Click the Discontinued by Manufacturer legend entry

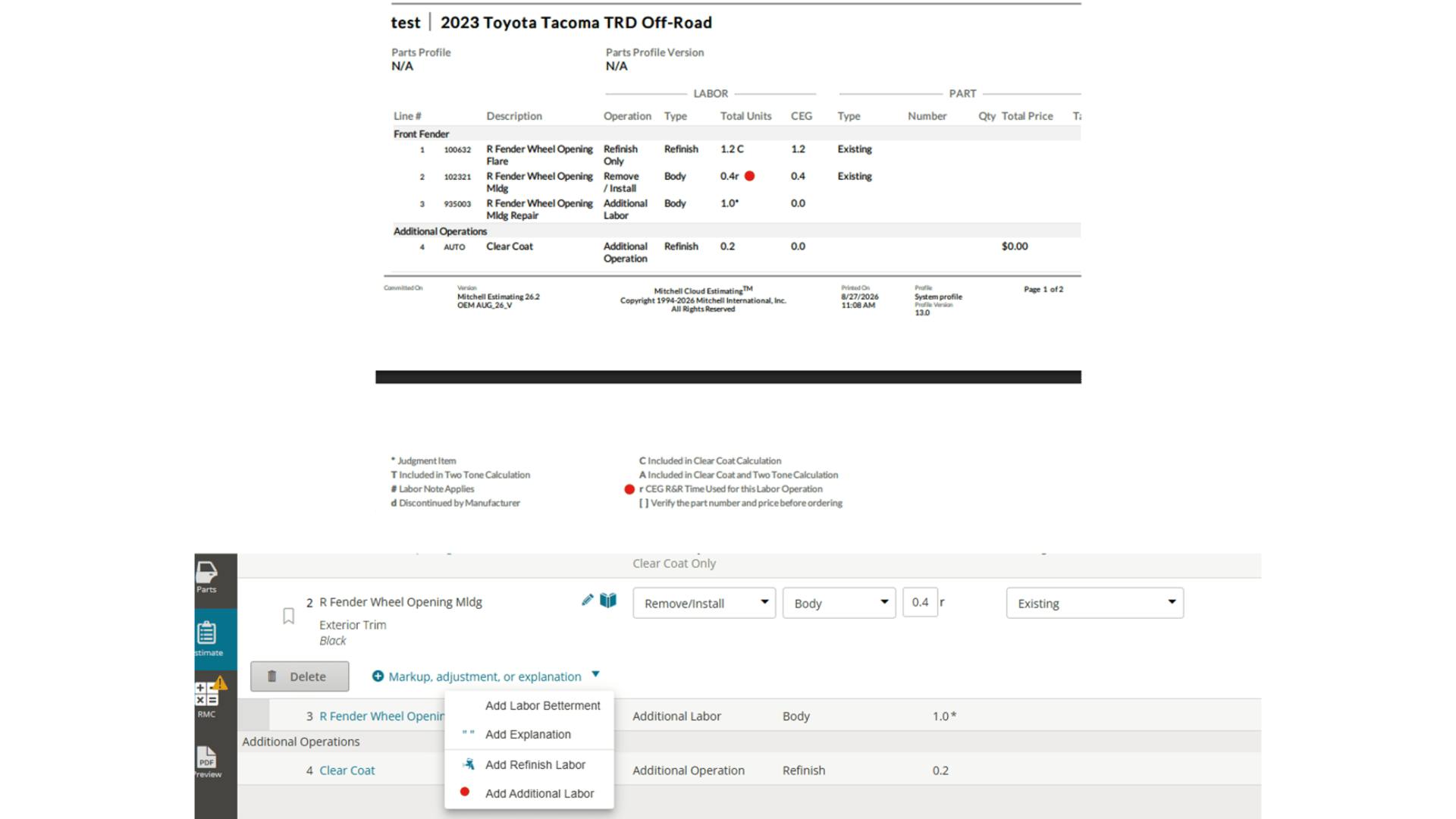tap(455, 503)
